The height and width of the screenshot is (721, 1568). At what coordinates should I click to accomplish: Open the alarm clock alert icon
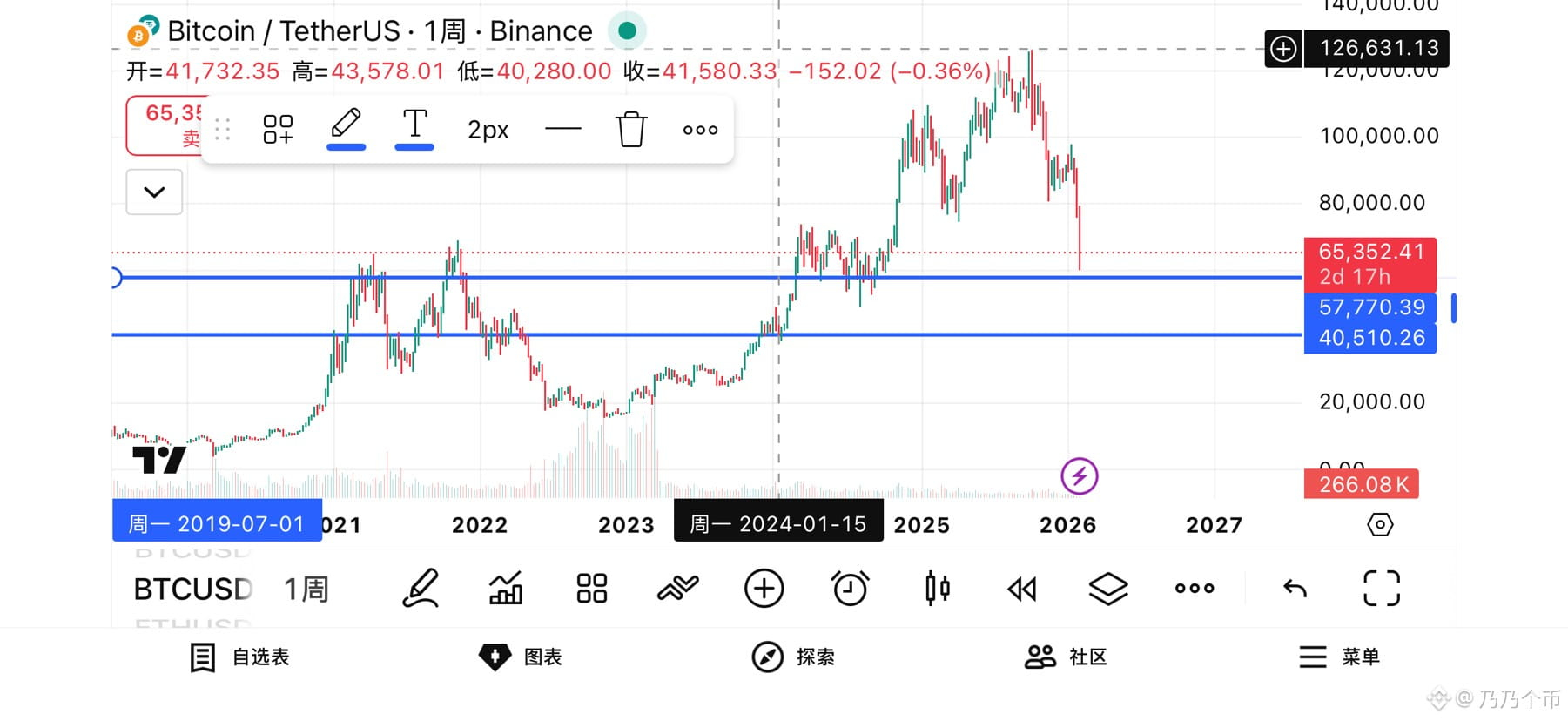coord(850,589)
